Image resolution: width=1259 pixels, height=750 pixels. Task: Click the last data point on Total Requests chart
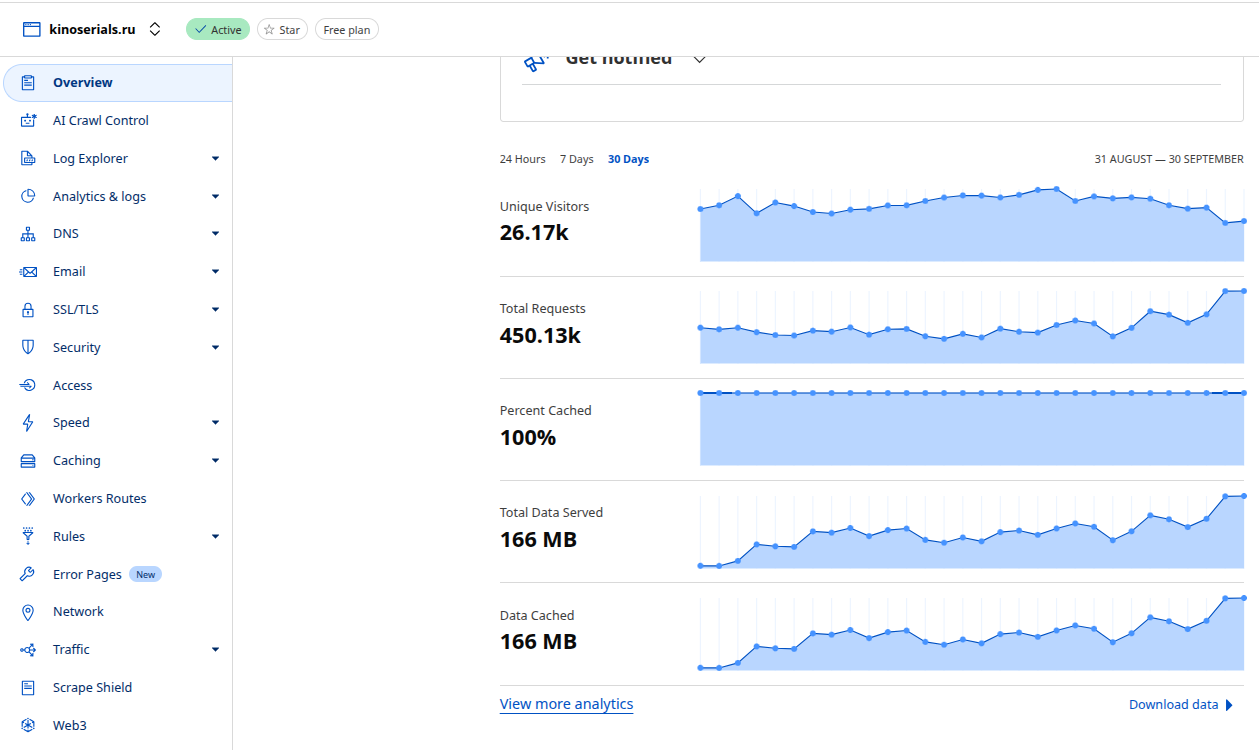[1243, 291]
